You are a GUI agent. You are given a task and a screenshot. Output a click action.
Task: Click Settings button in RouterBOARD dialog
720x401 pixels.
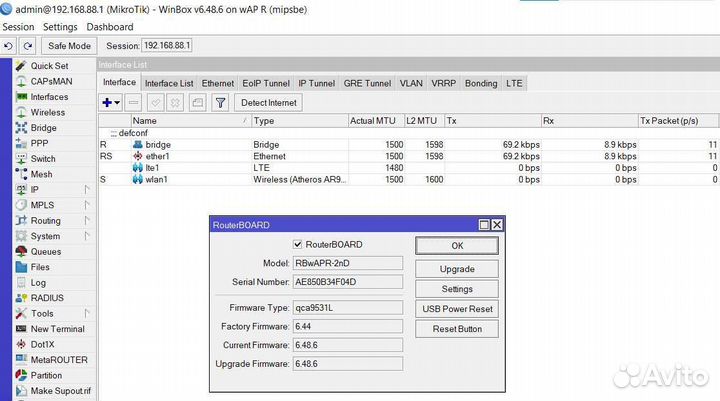(x=457, y=289)
